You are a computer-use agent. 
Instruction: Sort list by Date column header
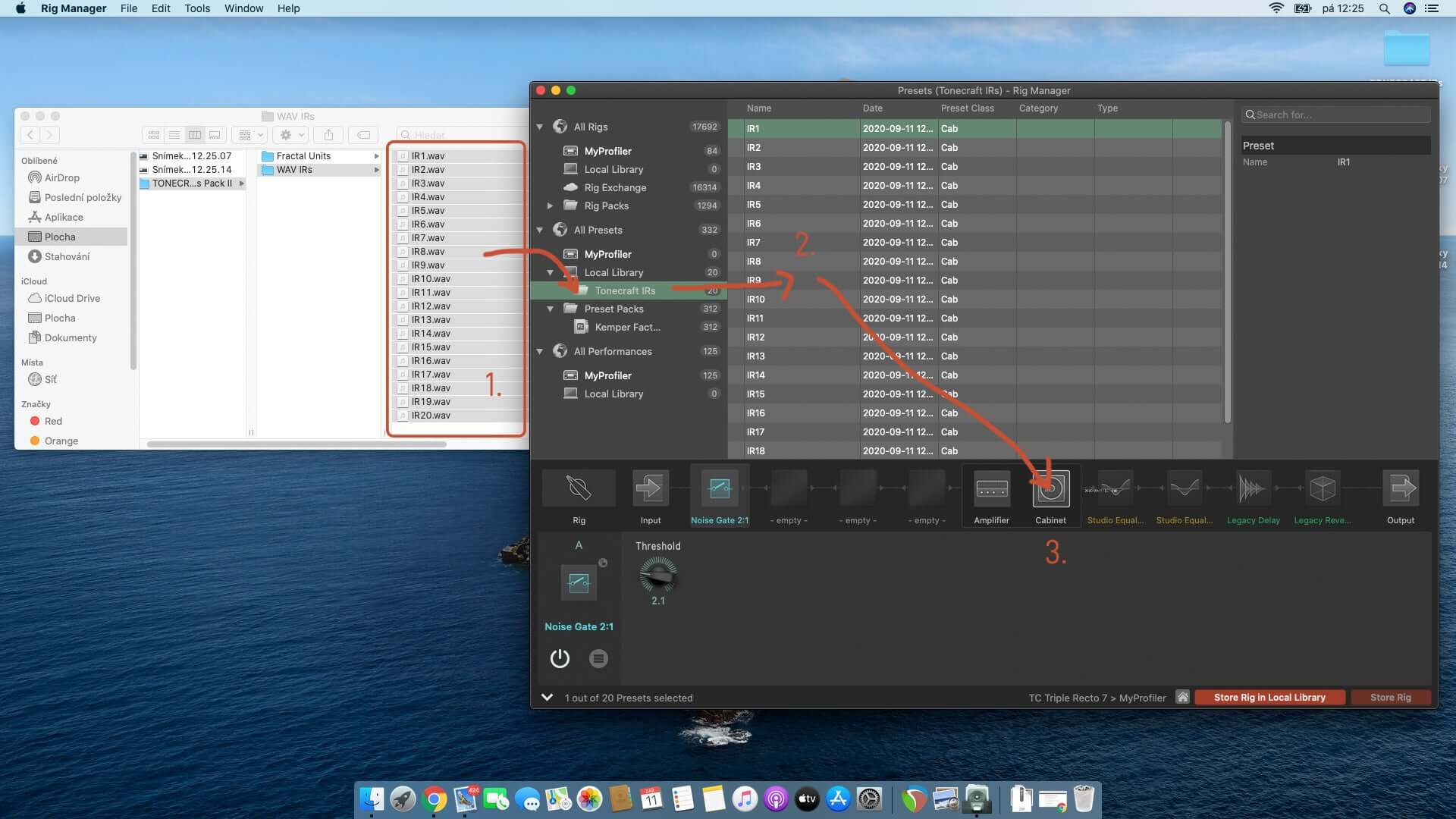click(x=872, y=108)
